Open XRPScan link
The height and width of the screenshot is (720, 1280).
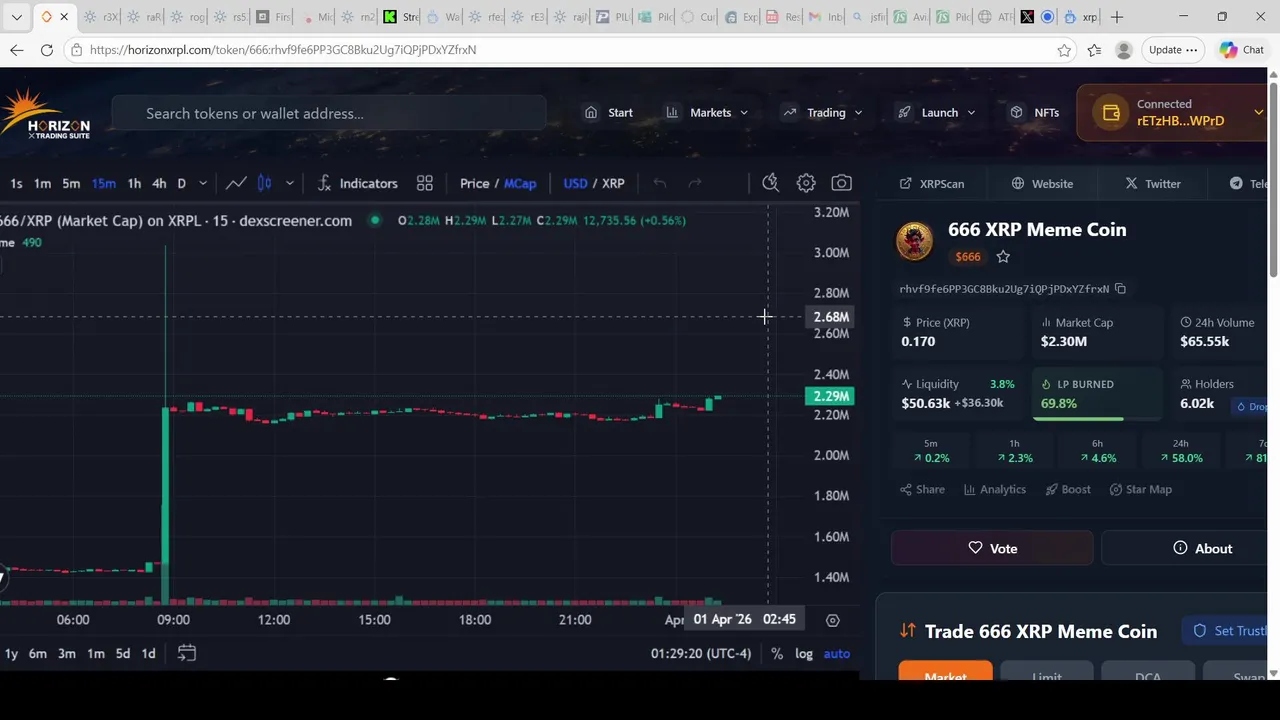tap(932, 184)
